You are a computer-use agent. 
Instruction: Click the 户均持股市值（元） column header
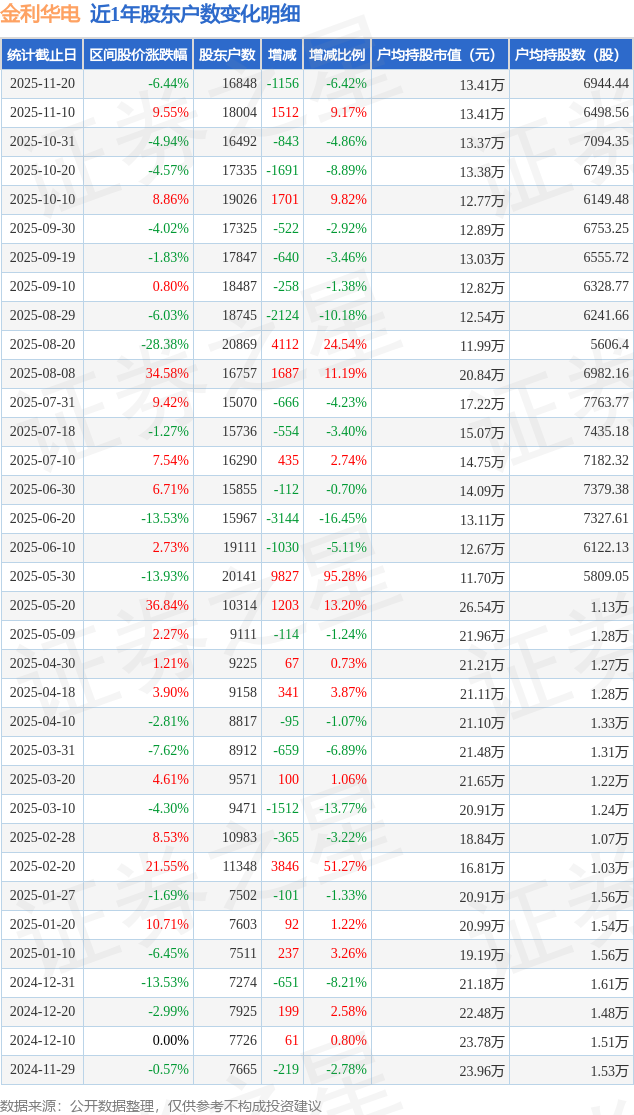coord(440,55)
